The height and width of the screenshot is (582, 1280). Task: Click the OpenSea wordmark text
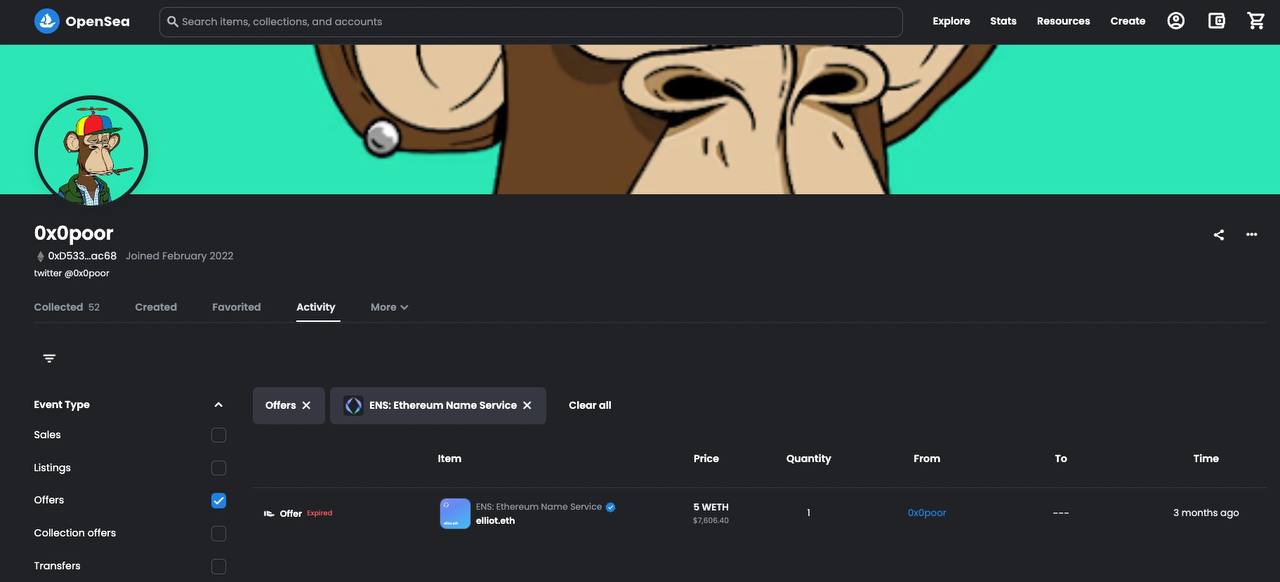pos(97,21)
